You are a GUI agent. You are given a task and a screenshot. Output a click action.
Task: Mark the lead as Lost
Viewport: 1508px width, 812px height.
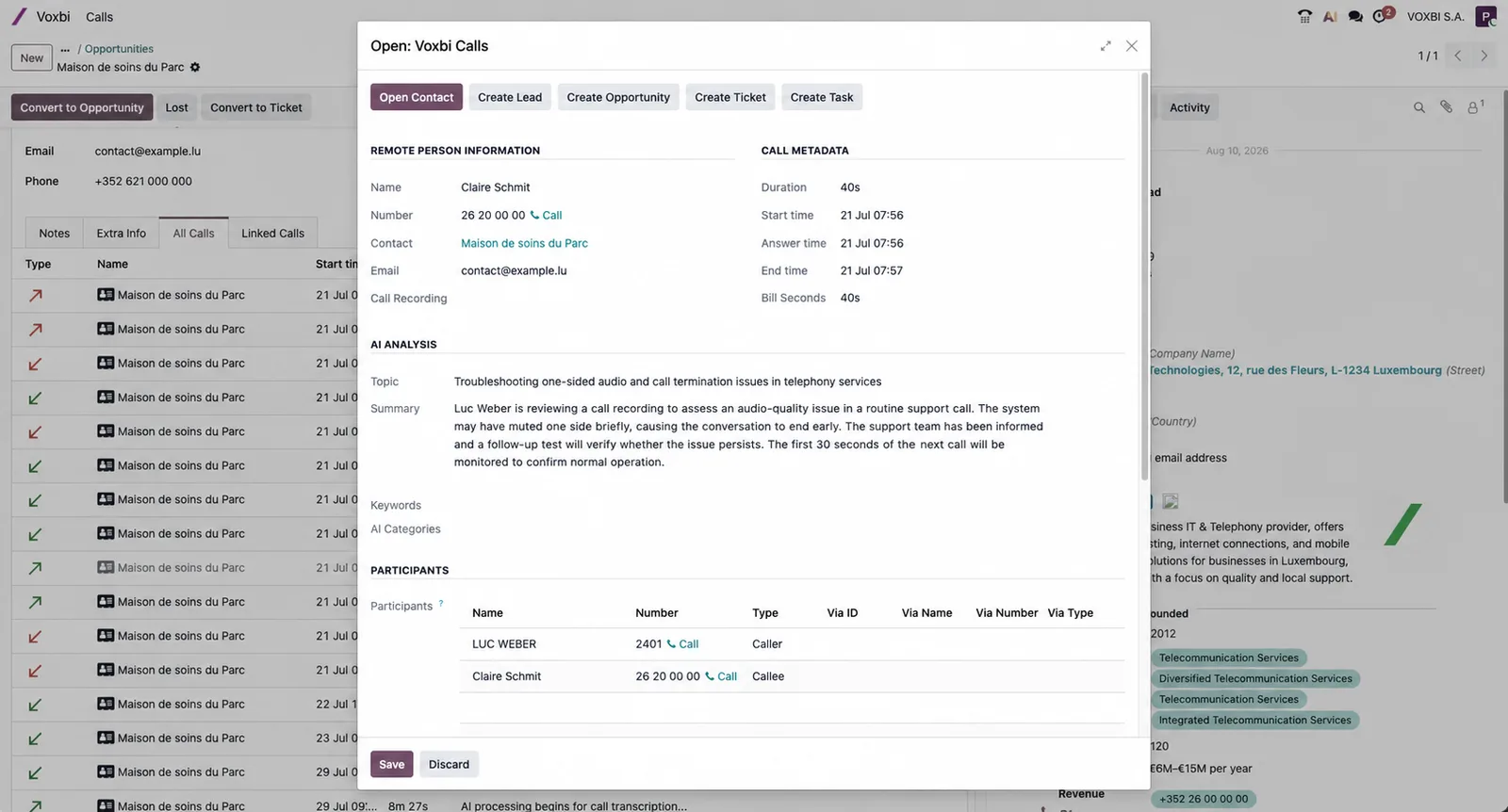tap(177, 107)
